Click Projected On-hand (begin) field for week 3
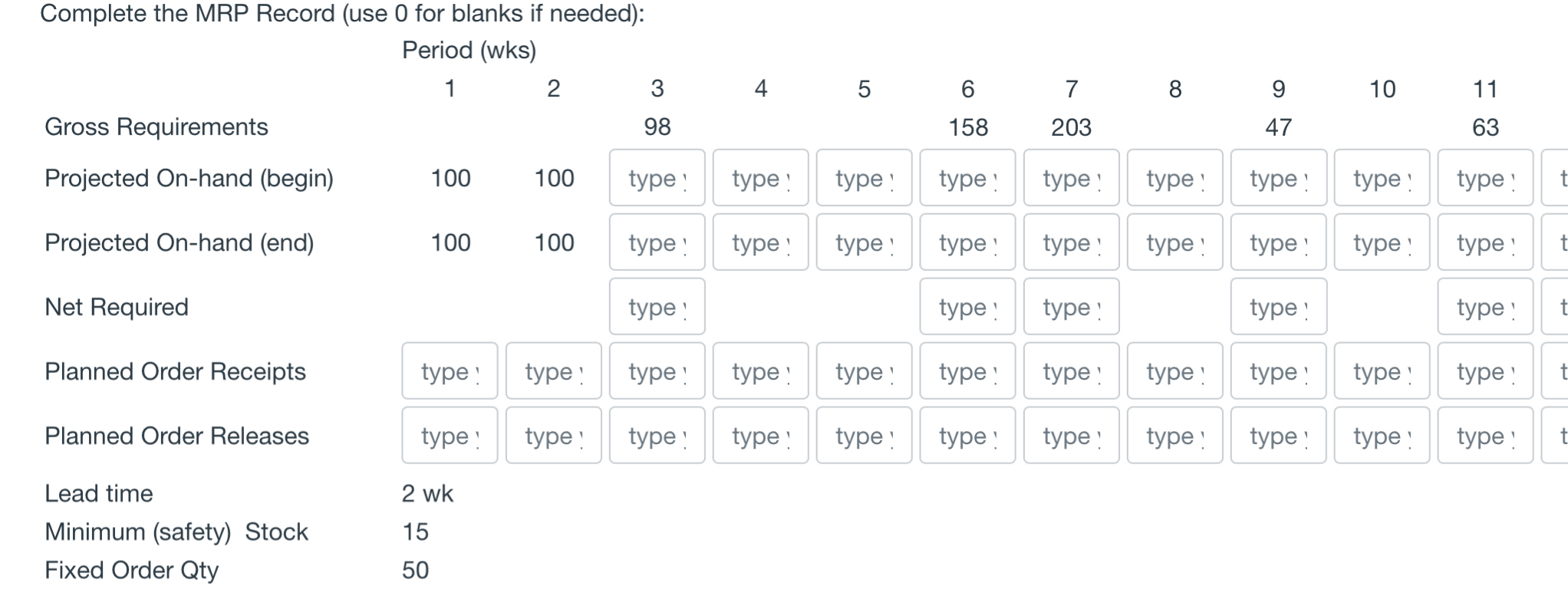Image resolution: width=1568 pixels, height=593 pixels. pos(657,178)
